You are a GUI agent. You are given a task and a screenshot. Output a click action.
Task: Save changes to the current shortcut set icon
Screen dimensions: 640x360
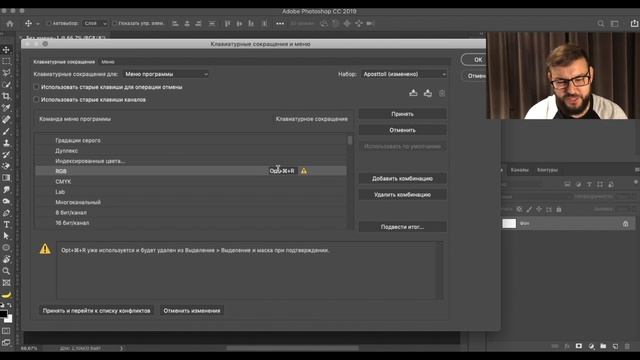pos(413,93)
